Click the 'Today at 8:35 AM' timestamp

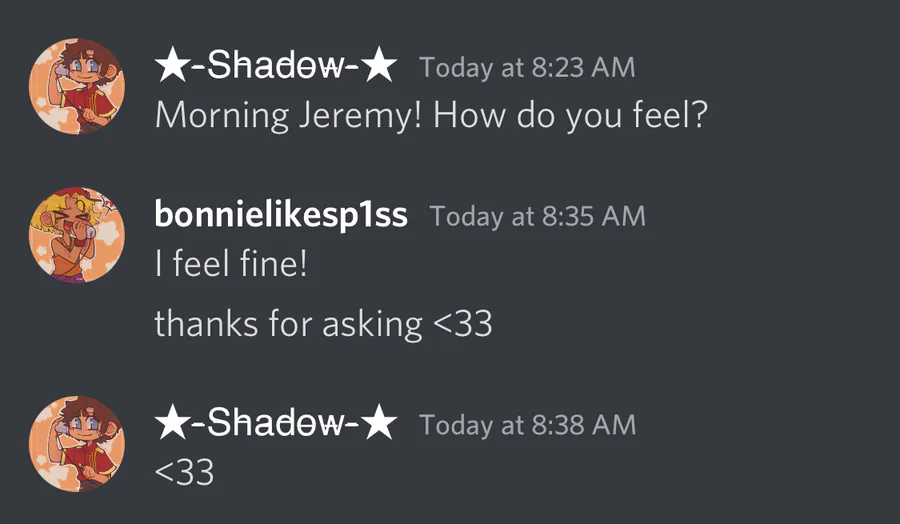(x=537, y=217)
